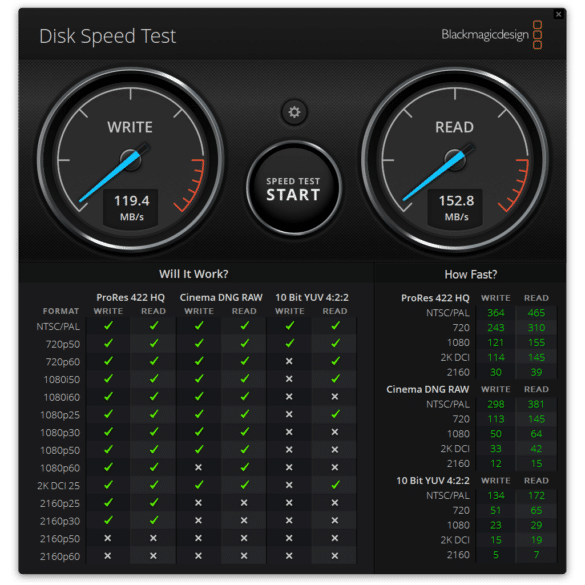Click How Fast? Cinema DNG RAW section heading
585x585 pixels.
(x=428, y=390)
